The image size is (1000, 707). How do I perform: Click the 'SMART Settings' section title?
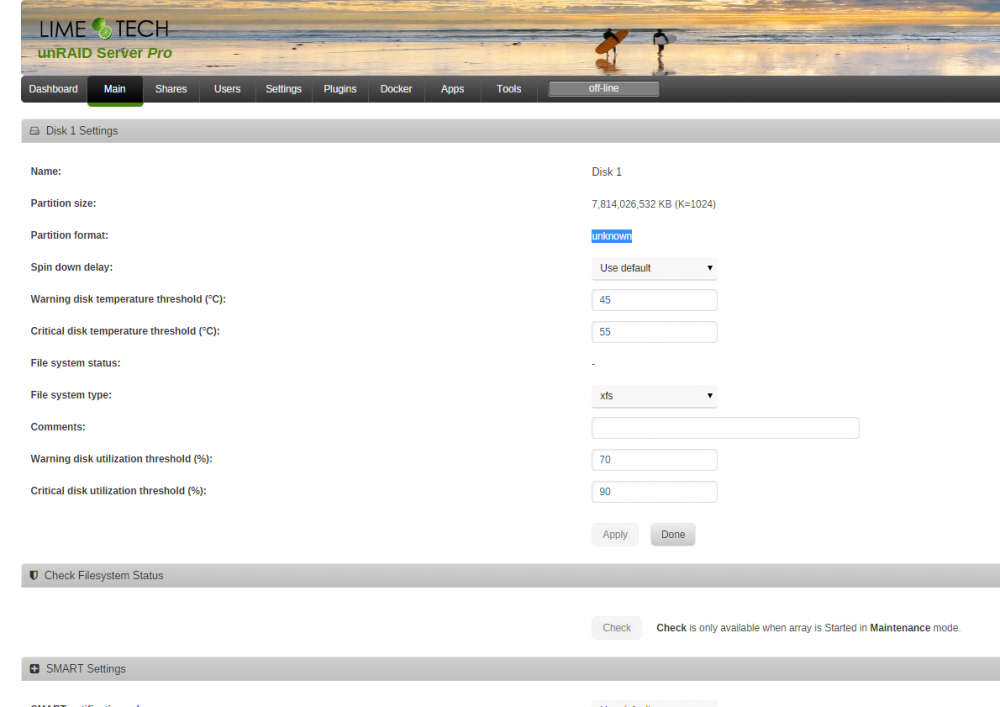tap(85, 669)
